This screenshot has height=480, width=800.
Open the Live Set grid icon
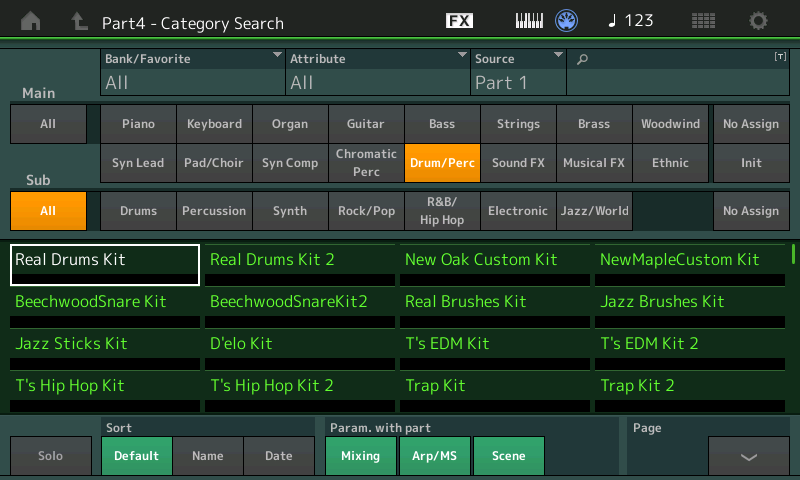click(x=703, y=21)
